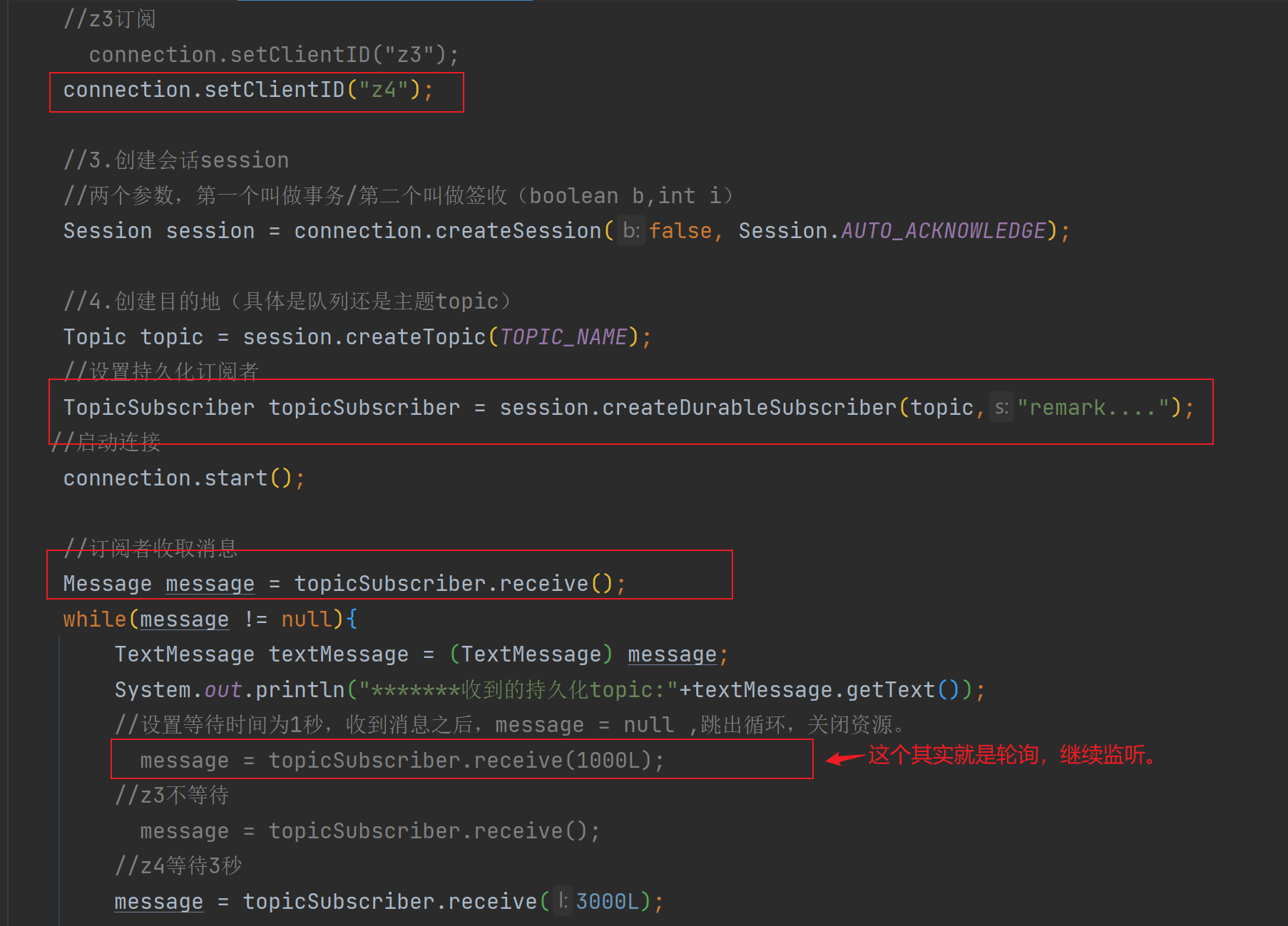This screenshot has width=1288, height=926.
Task: Click the //3.创建会话session comment
Action: click(x=176, y=160)
